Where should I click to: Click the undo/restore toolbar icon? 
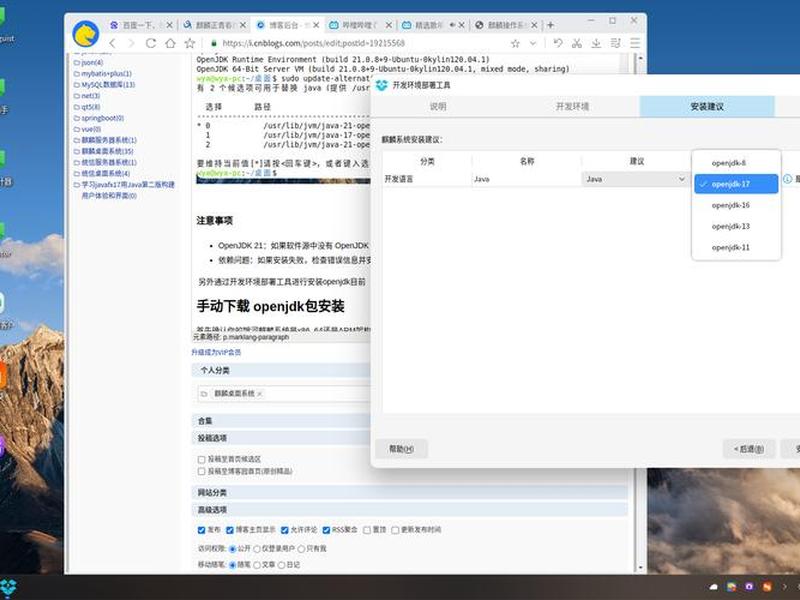click(558, 43)
